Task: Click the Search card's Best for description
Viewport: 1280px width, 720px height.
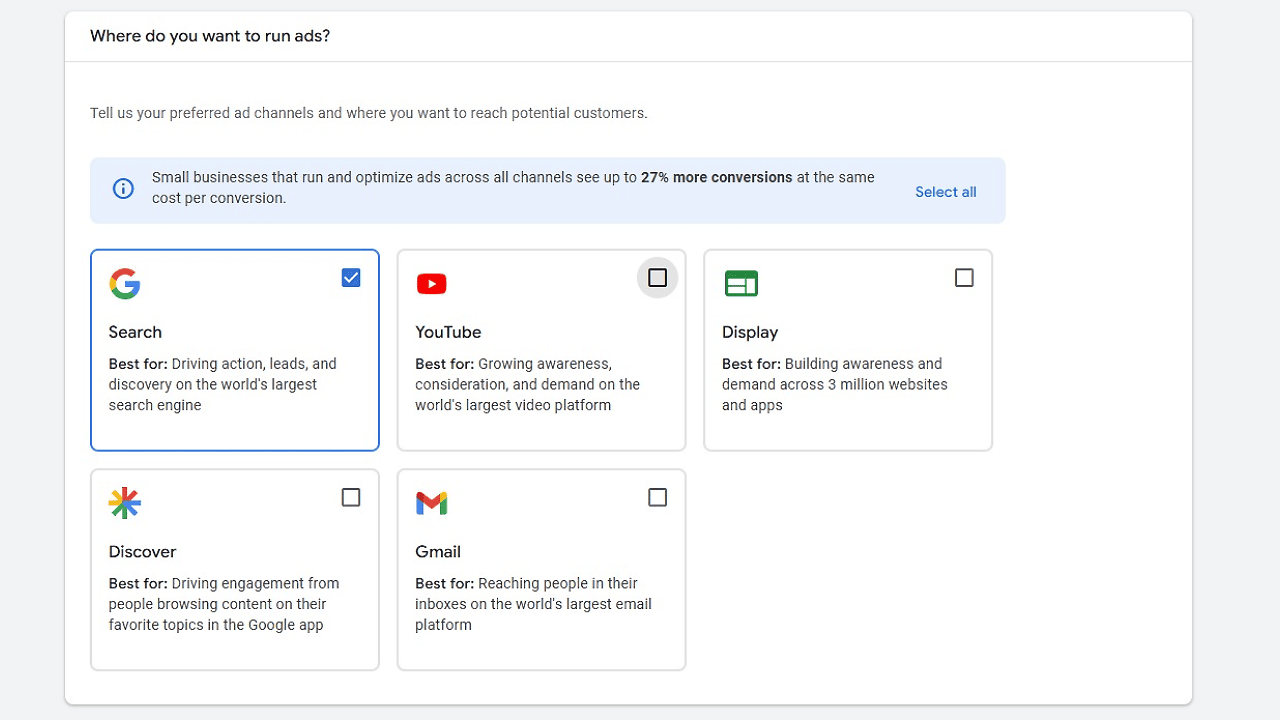Action: click(x=222, y=385)
